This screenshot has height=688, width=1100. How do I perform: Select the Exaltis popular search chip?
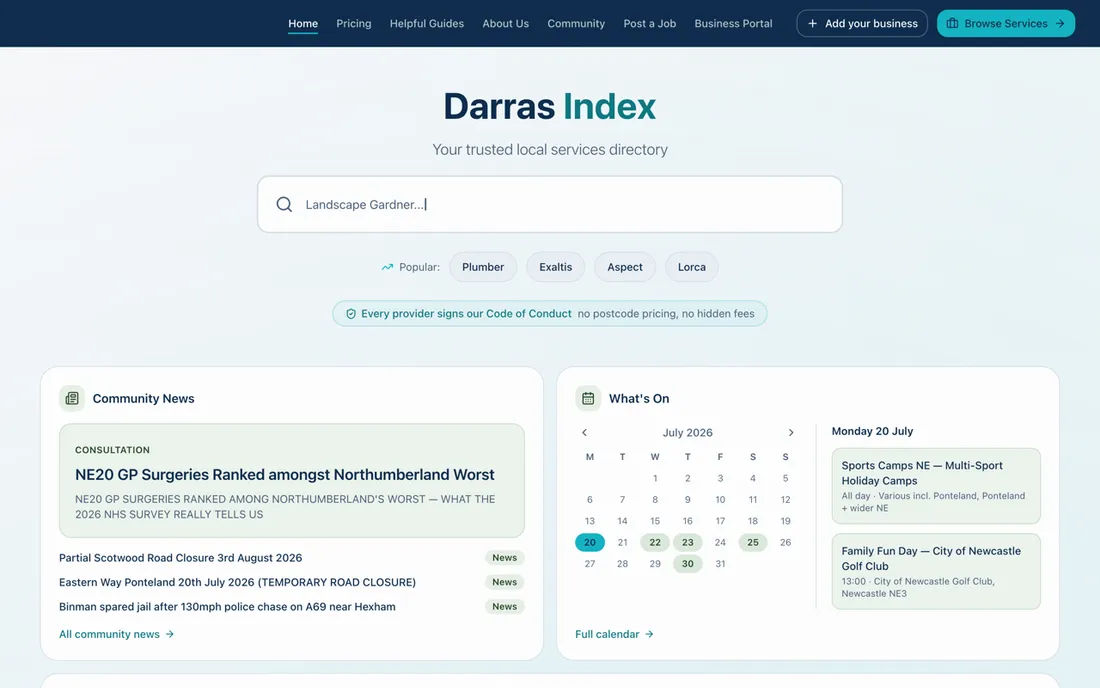point(556,267)
